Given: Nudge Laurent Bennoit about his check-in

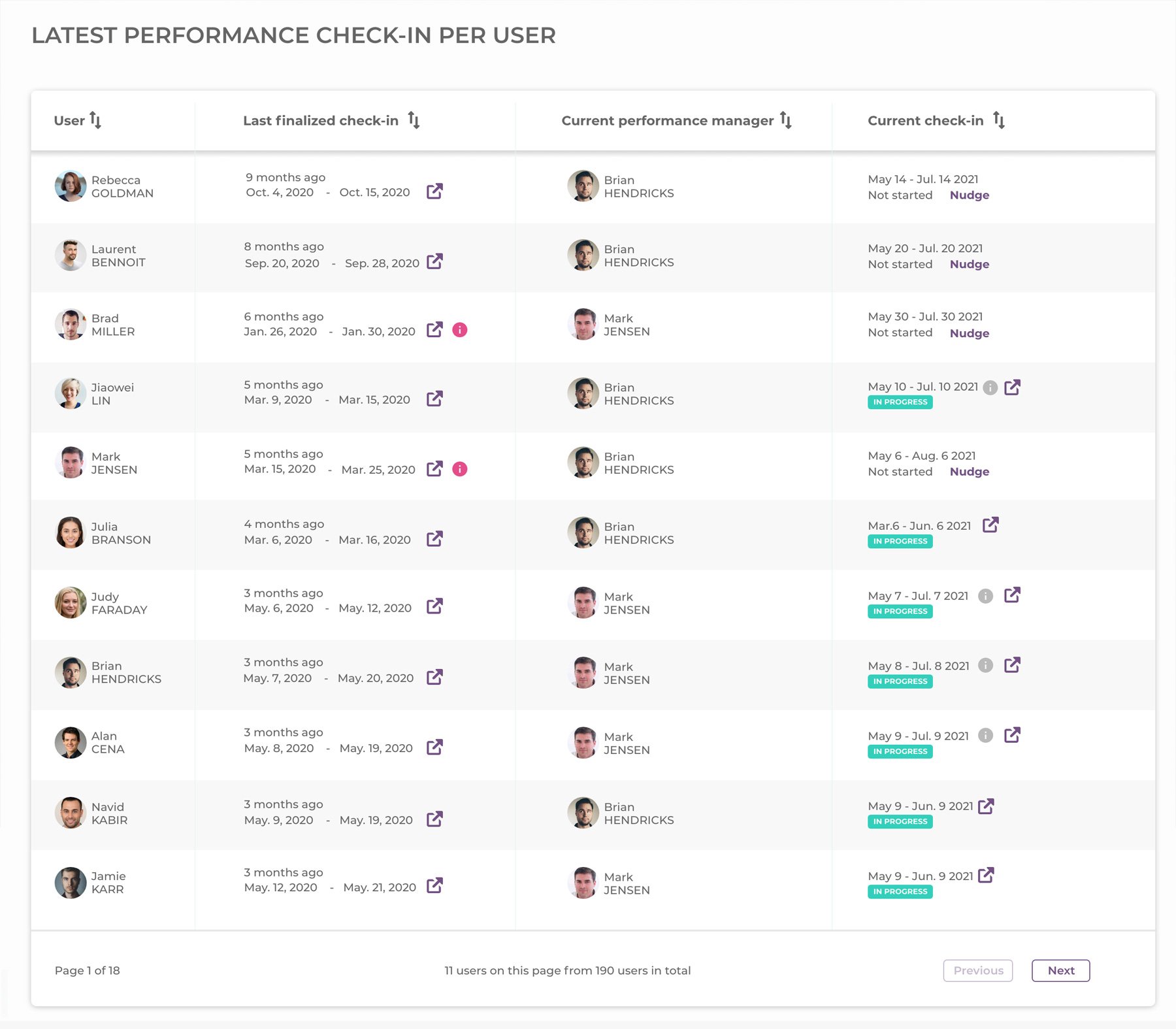Looking at the screenshot, I should [x=970, y=264].
